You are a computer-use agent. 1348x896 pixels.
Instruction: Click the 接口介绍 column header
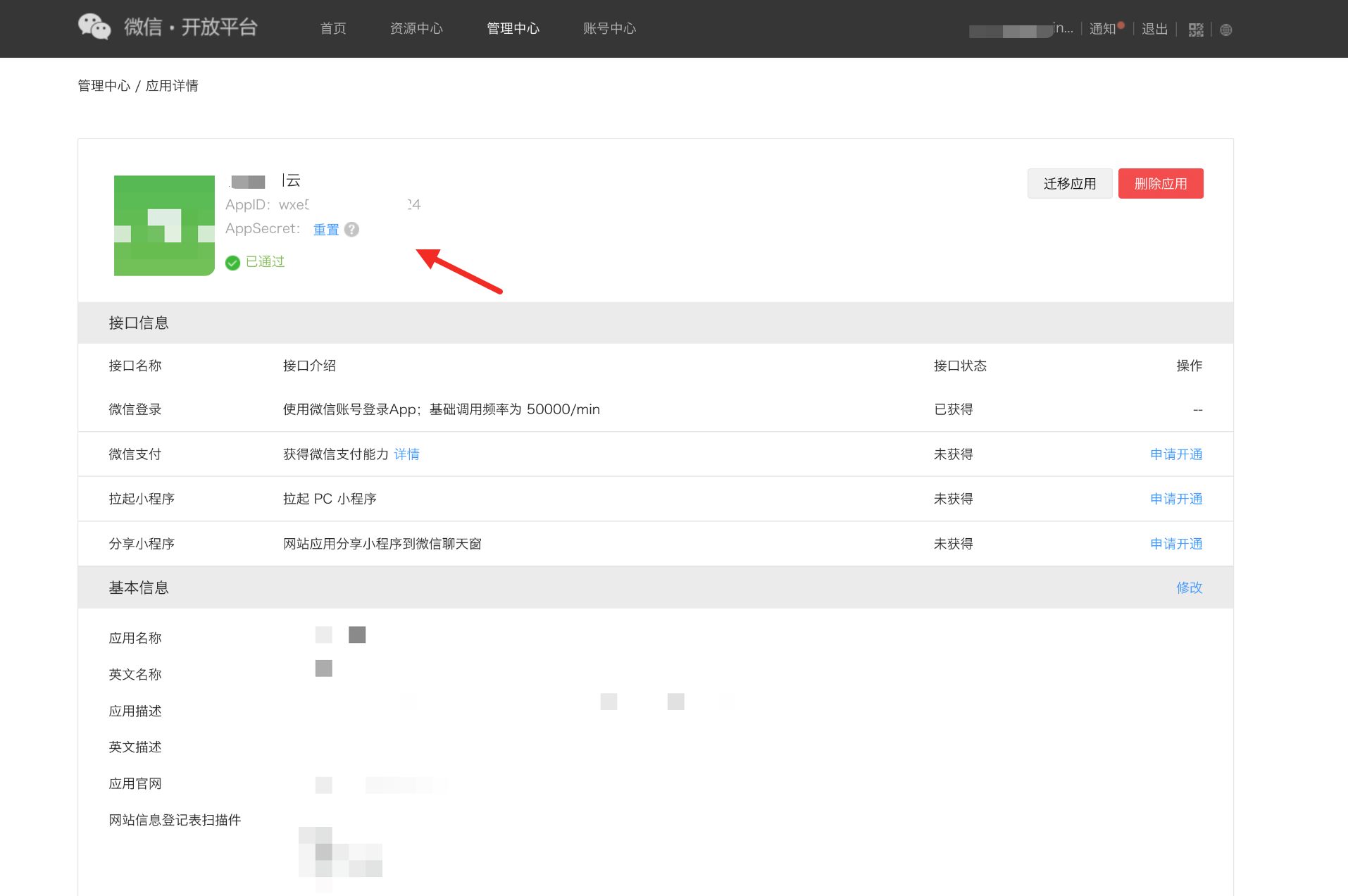click(309, 366)
